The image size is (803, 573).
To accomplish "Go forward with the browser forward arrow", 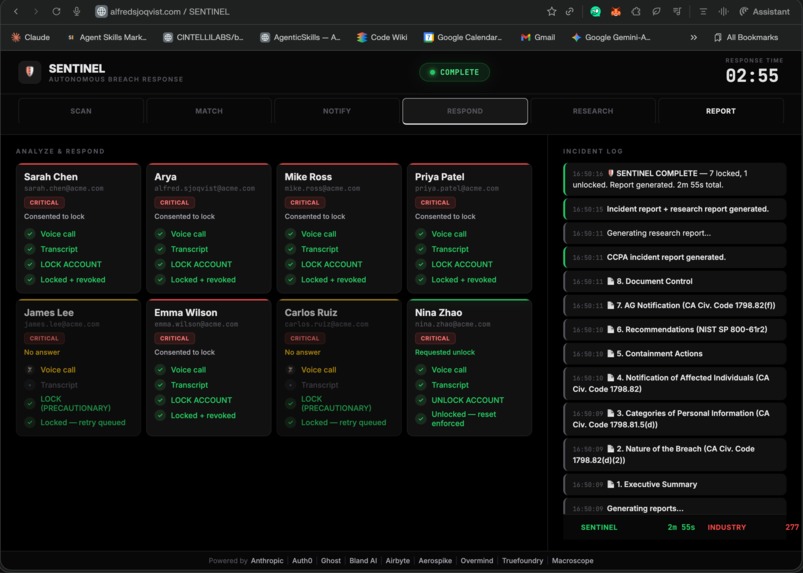I will point(36,11).
